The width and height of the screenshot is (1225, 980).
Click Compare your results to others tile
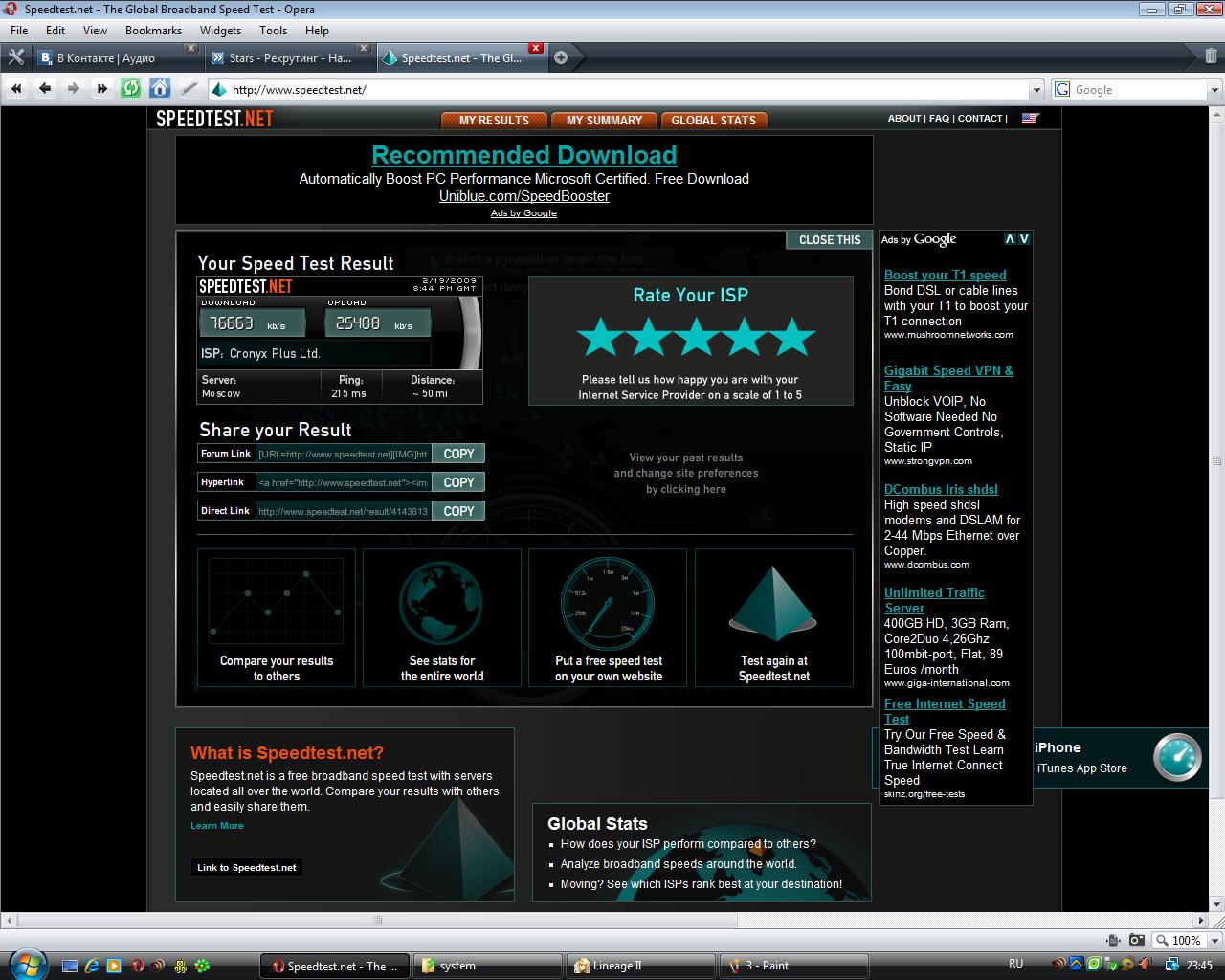pyautogui.click(x=277, y=617)
